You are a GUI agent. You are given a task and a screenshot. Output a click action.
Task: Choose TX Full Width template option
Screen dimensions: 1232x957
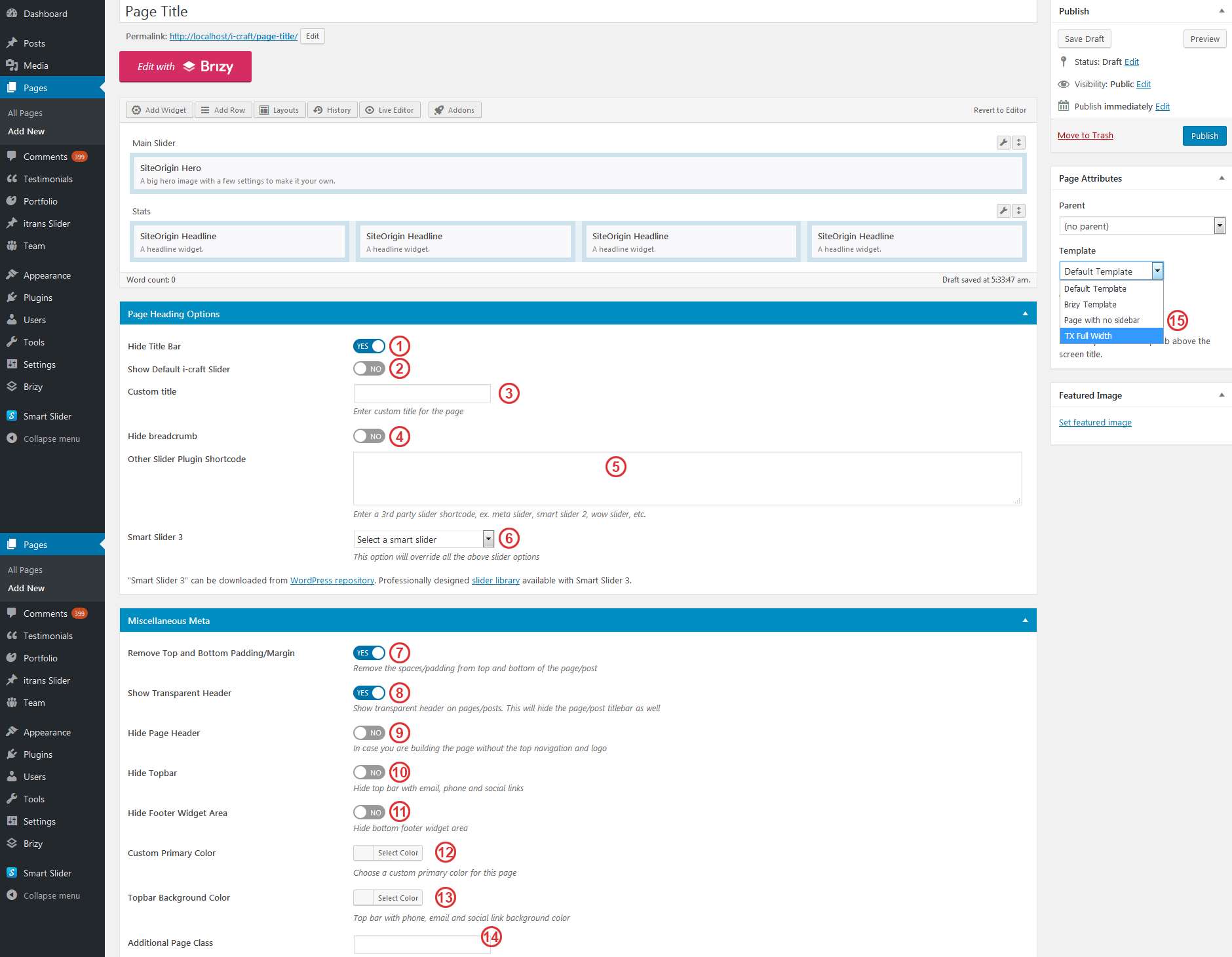(x=1111, y=336)
